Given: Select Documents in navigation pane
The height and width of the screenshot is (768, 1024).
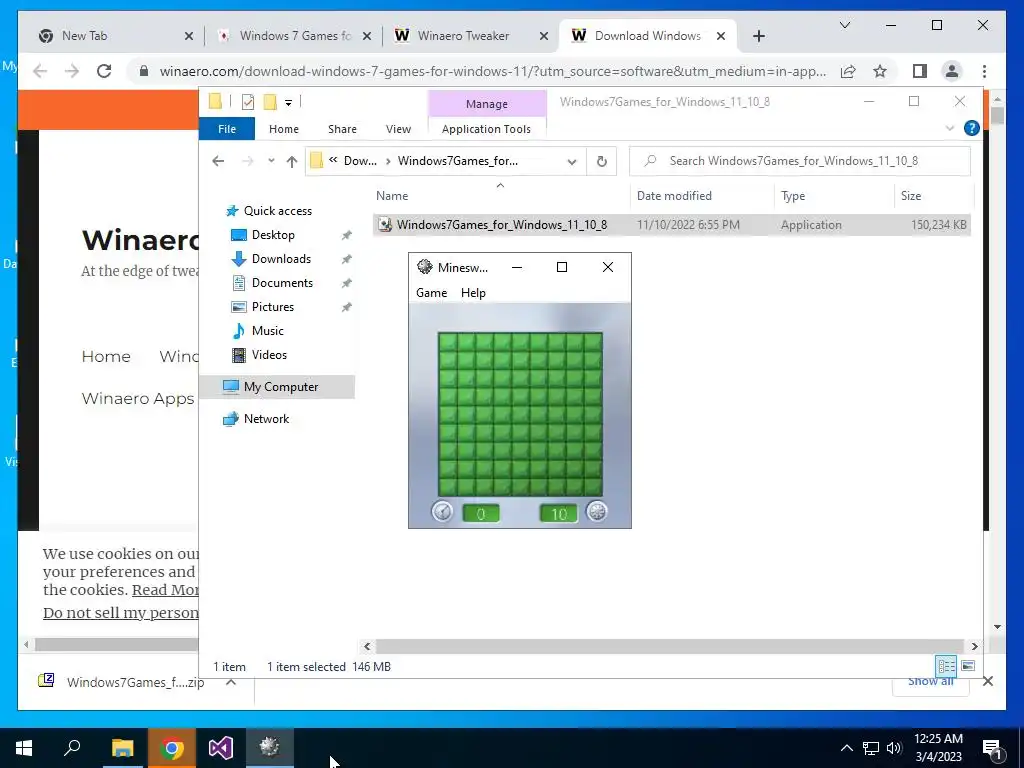Looking at the screenshot, I should pos(282,283).
